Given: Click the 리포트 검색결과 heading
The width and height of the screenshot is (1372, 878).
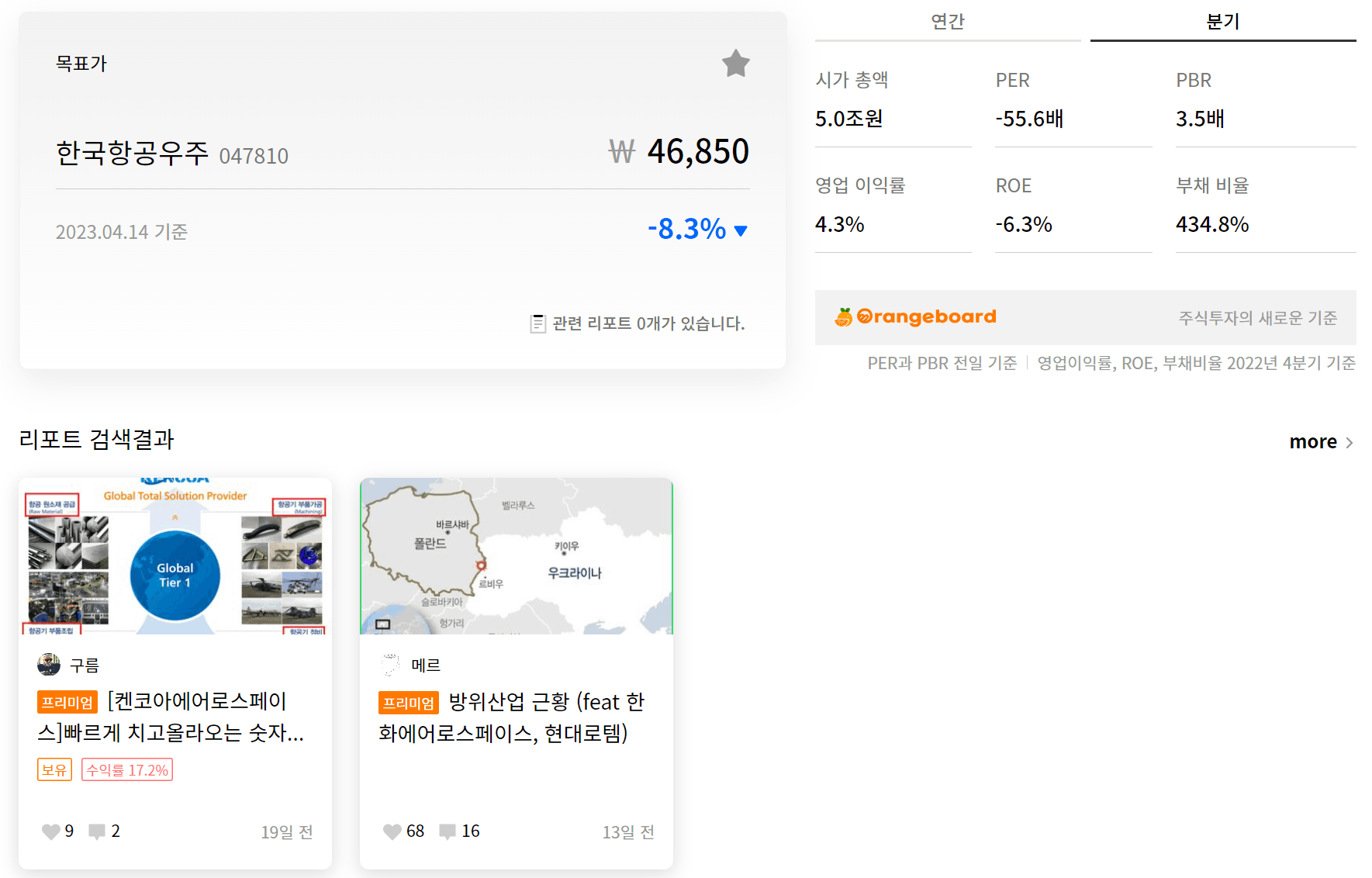Looking at the screenshot, I should 97,439.
